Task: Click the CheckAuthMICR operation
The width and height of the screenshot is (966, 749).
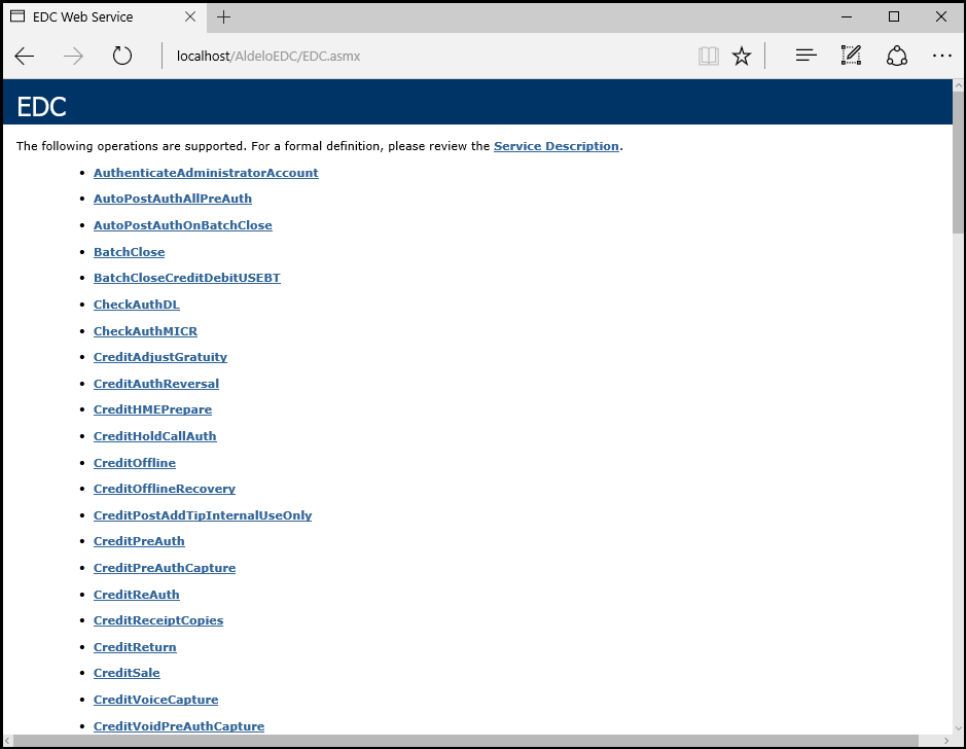Action: pyautogui.click(x=145, y=331)
